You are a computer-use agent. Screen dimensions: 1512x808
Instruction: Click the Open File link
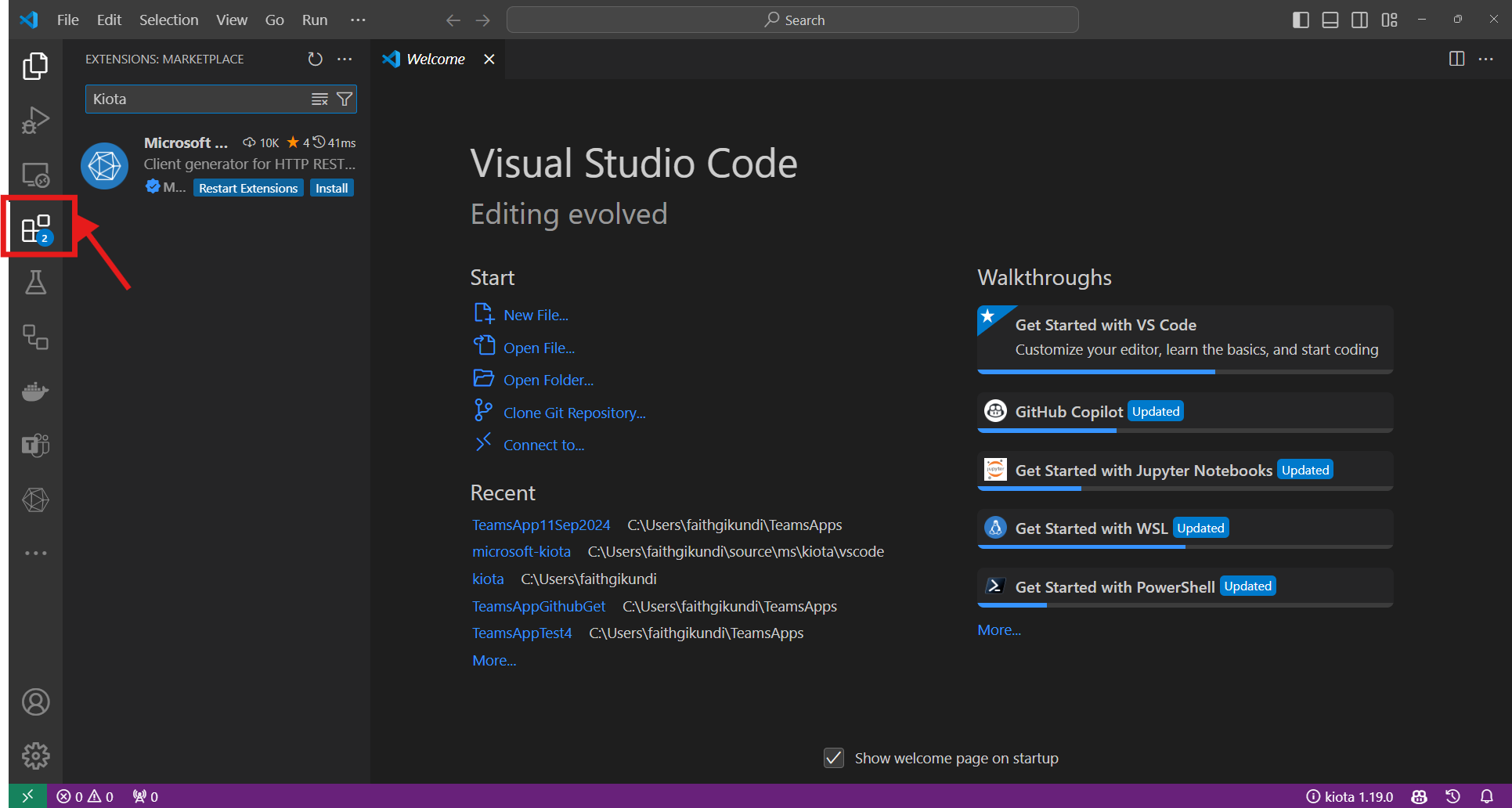click(539, 348)
